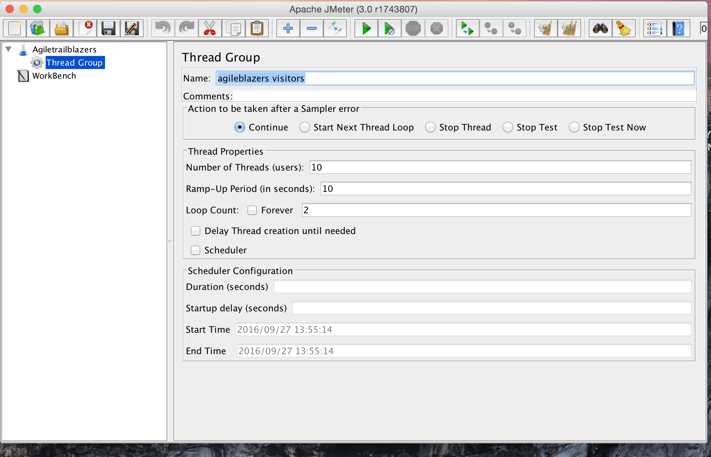711x457 pixels.
Task: Click the Toggle enable/disable icon
Action: pyautogui.click(x=335, y=28)
